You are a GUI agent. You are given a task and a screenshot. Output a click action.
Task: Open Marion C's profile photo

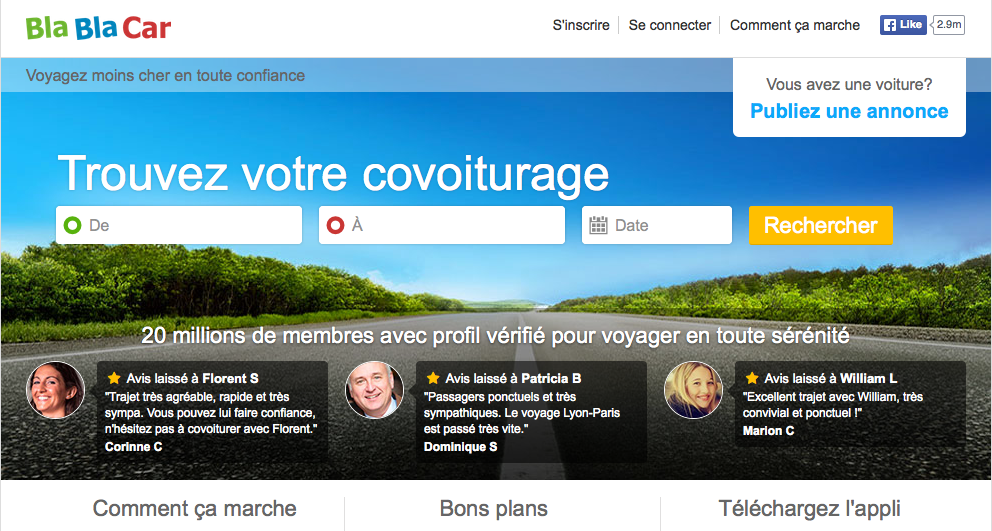(x=693, y=390)
